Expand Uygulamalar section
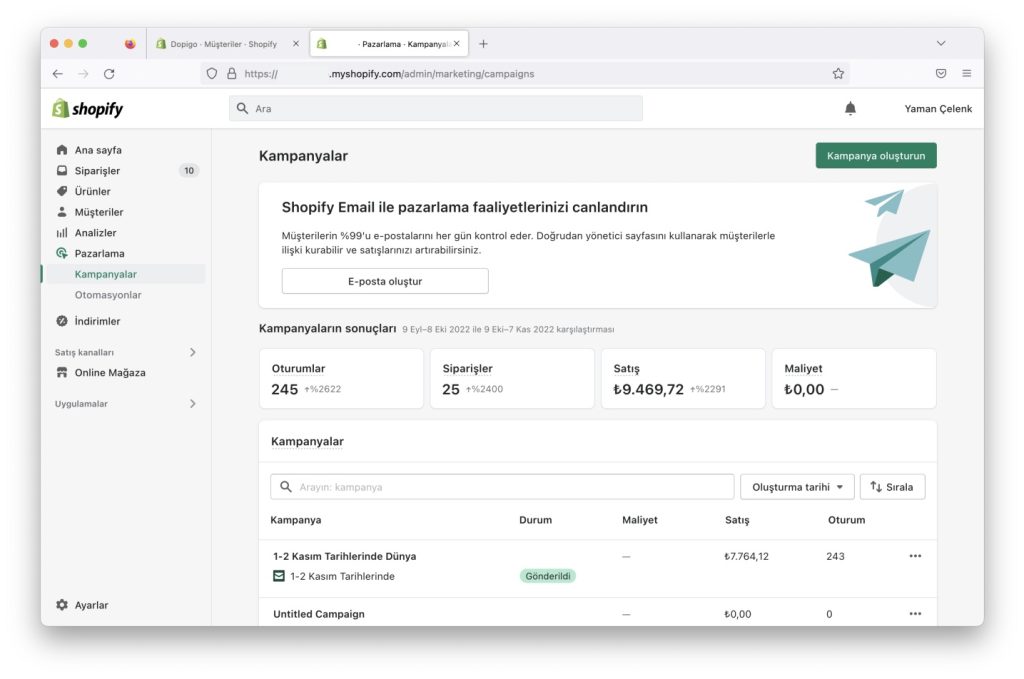1024x679 pixels. coord(193,403)
